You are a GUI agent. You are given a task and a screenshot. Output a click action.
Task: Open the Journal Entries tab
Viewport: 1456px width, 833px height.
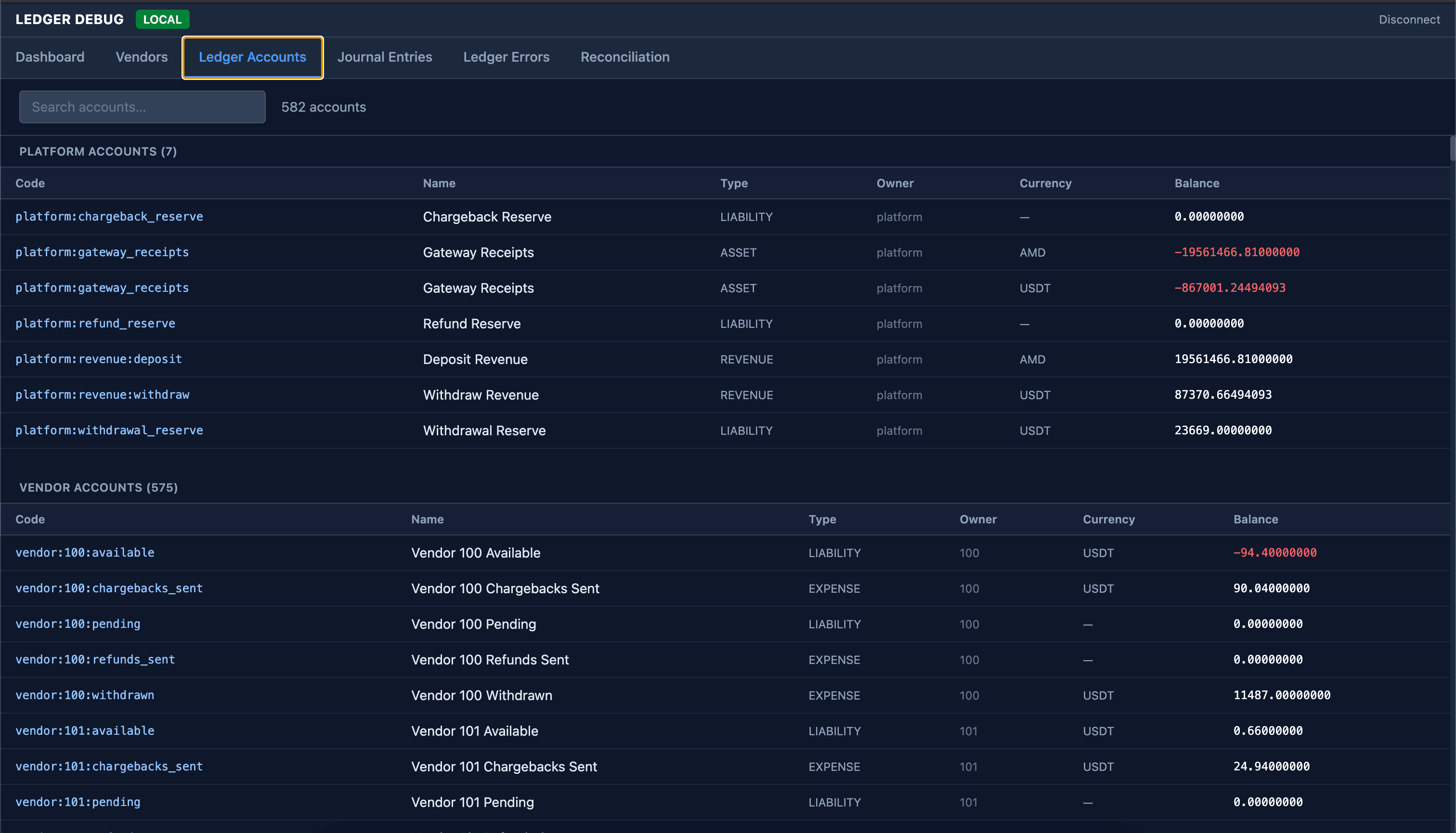(384, 57)
